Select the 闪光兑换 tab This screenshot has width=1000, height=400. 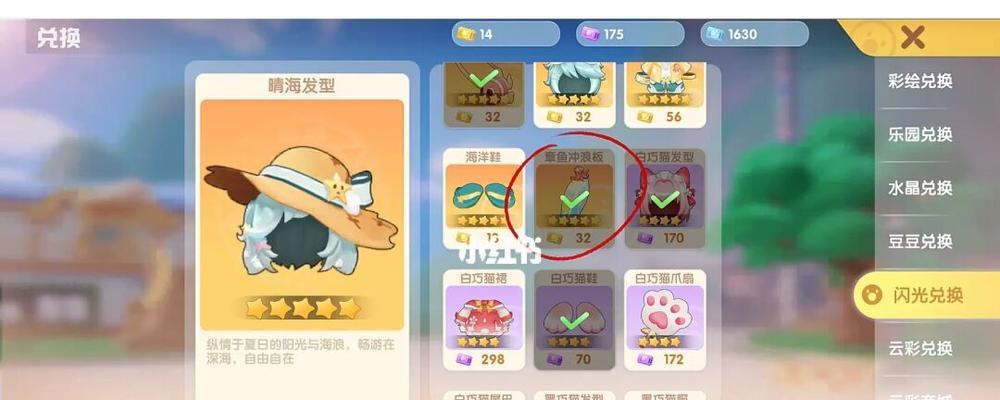point(927,295)
